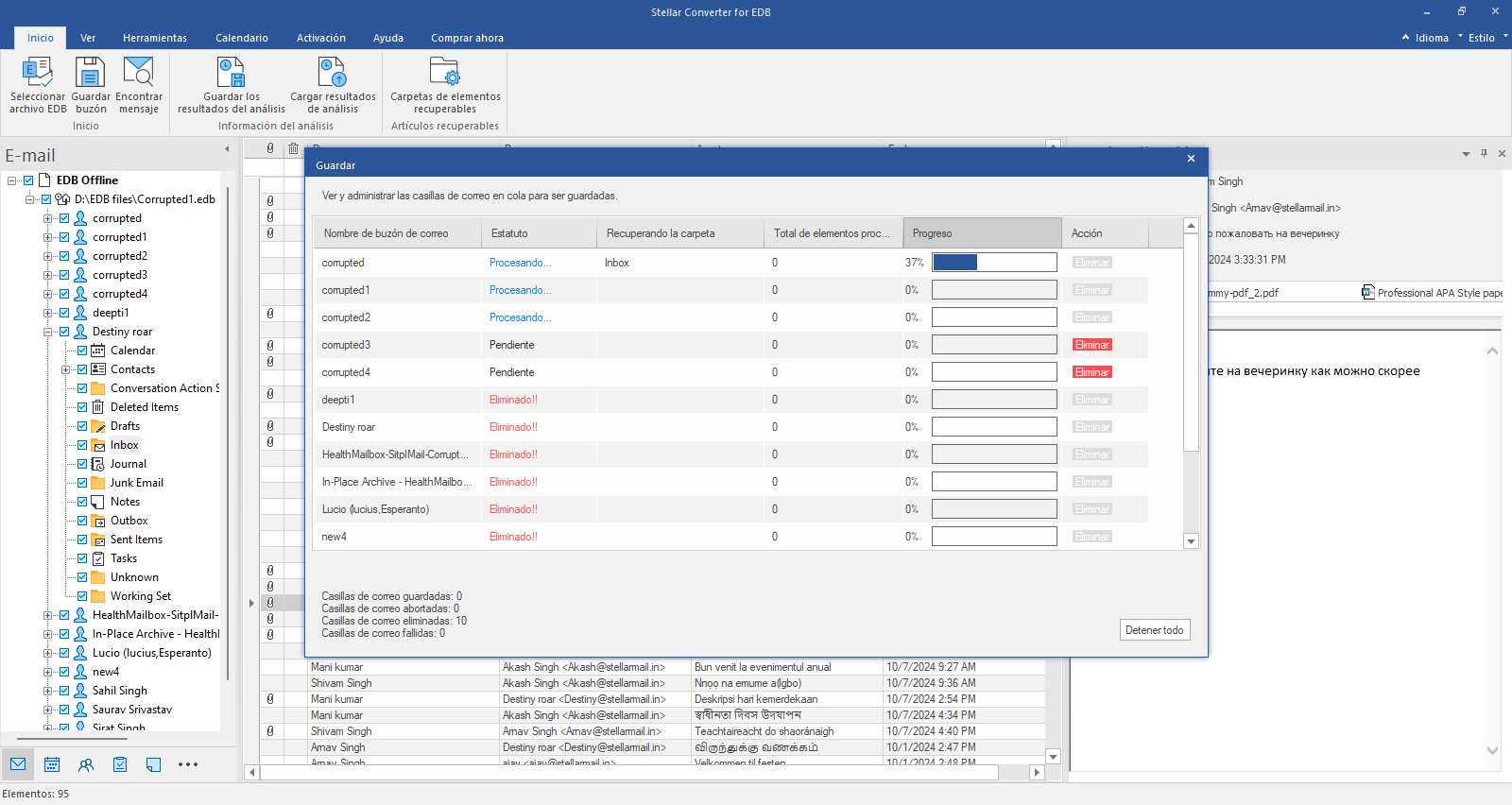Click Seleccionar archivo EDB icon
Viewport: 1512px width, 805px height.
coord(37,73)
